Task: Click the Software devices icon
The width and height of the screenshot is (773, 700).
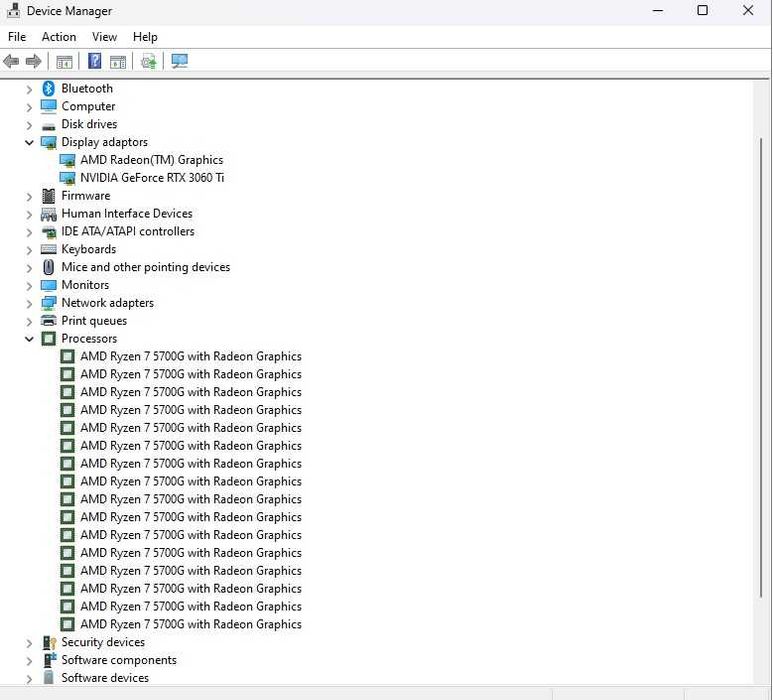Action: pos(48,677)
